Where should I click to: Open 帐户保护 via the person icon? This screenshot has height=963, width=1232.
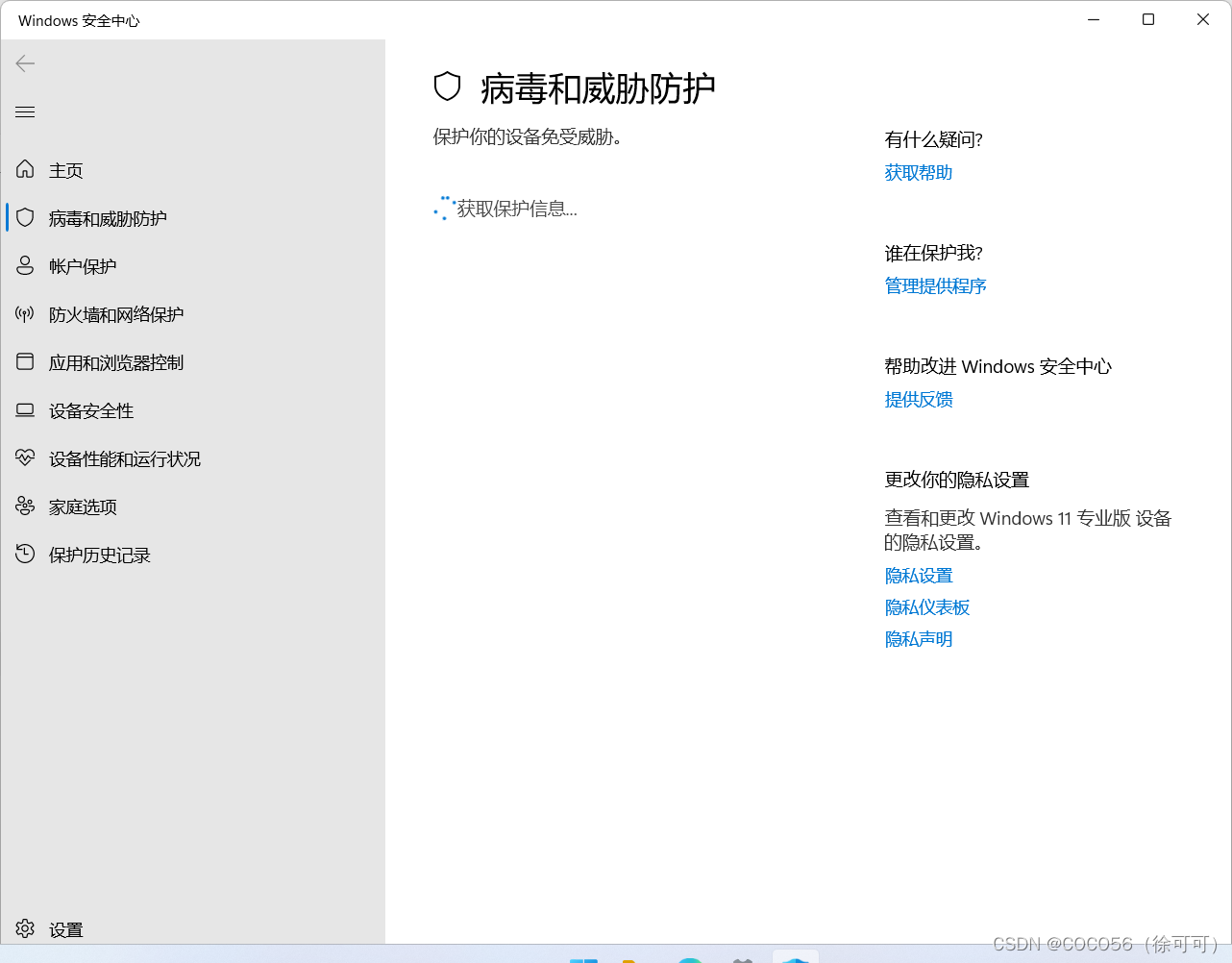point(25,265)
